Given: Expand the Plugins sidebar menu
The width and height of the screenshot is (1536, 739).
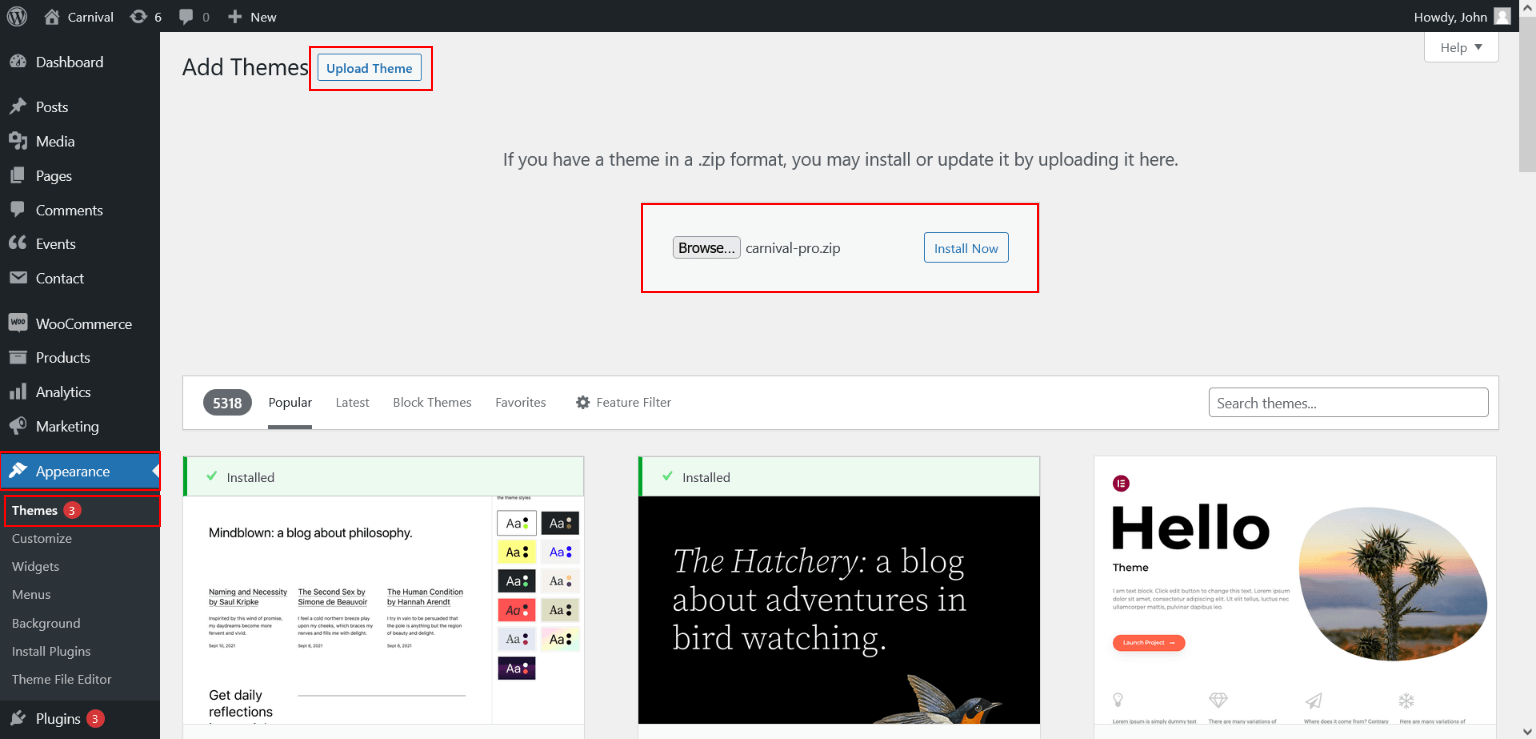Looking at the screenshot, I should pyautogui.click(x=57, y=718).
